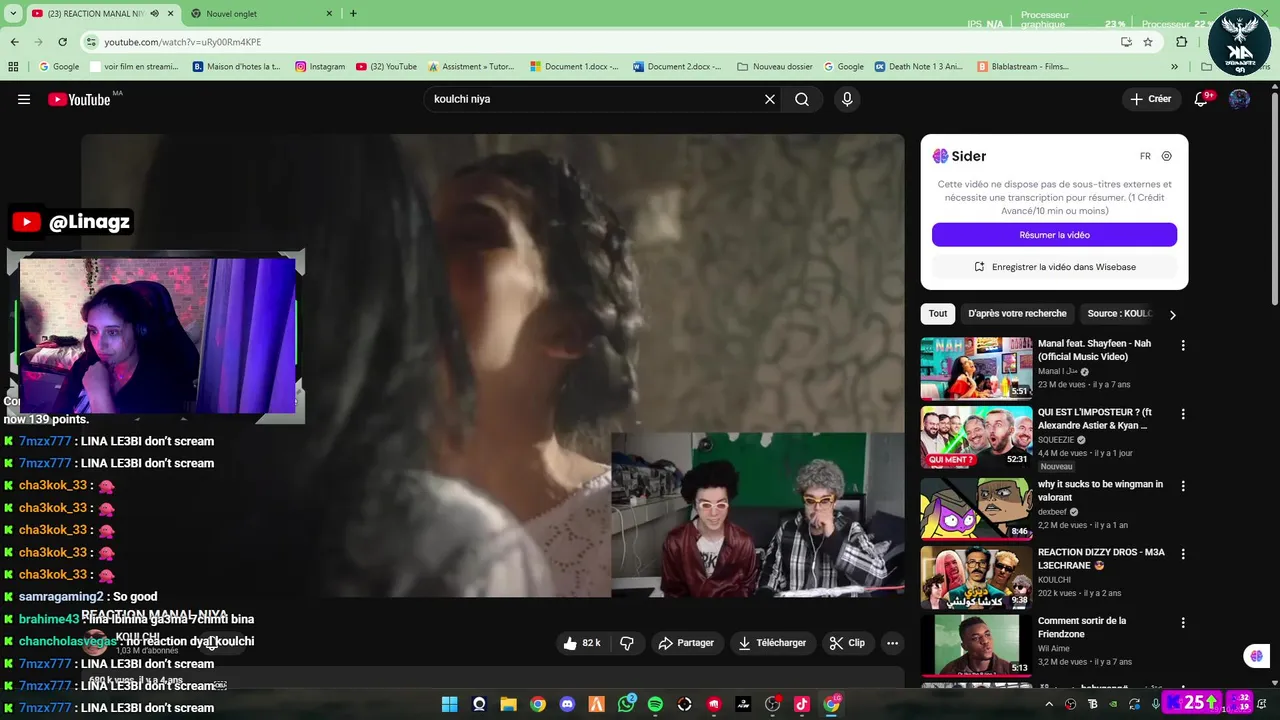Open WhatsApp from the taskbar
The image size is (1280, 720).
626,704
